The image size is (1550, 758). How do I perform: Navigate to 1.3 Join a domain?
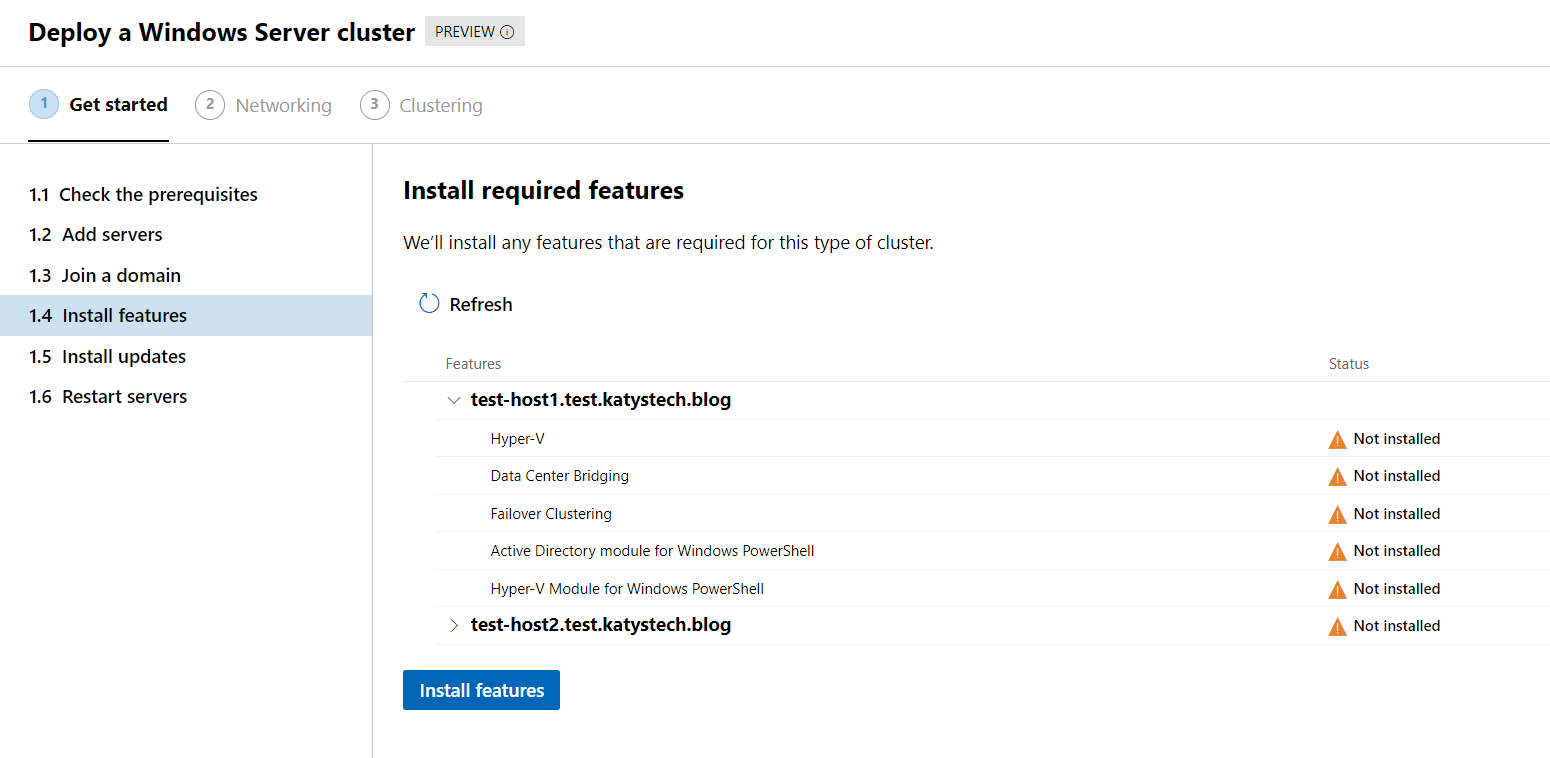[x=105, y=275]
